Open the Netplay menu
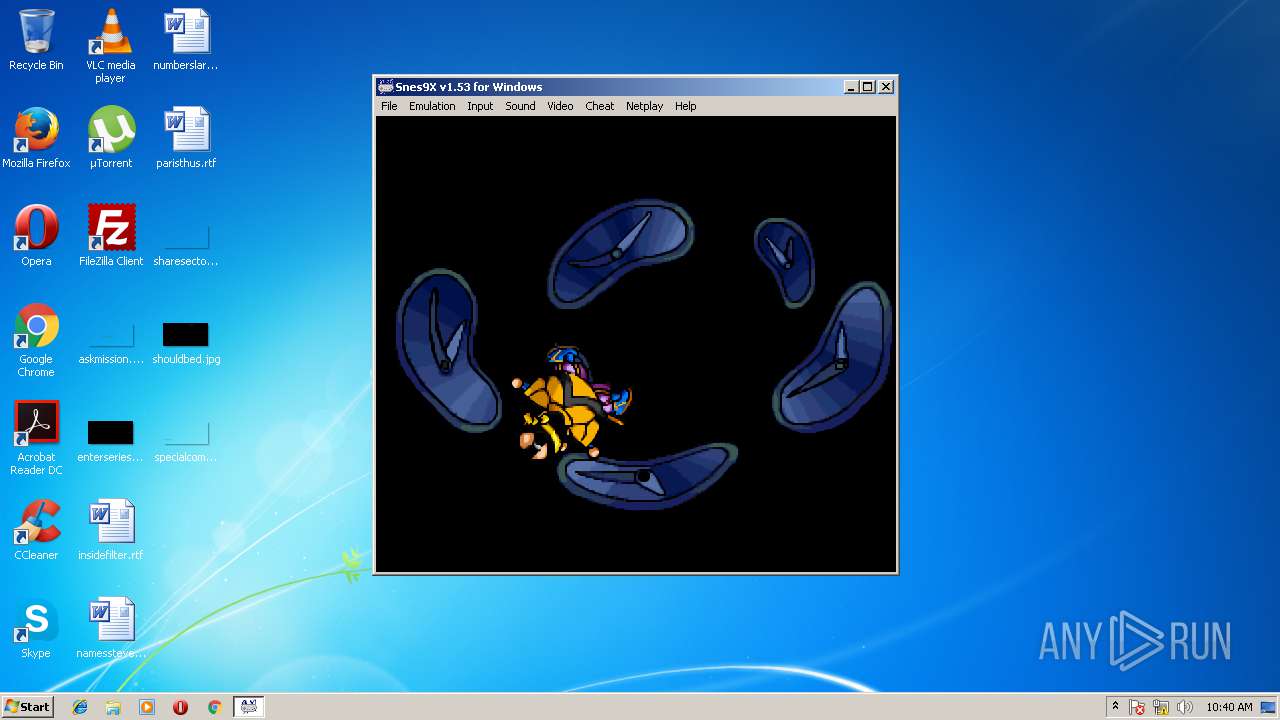 point(644,106)
